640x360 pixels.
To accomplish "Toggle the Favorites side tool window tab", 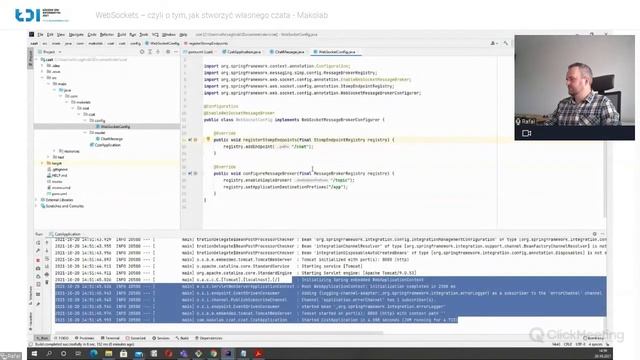I will 30,321.
